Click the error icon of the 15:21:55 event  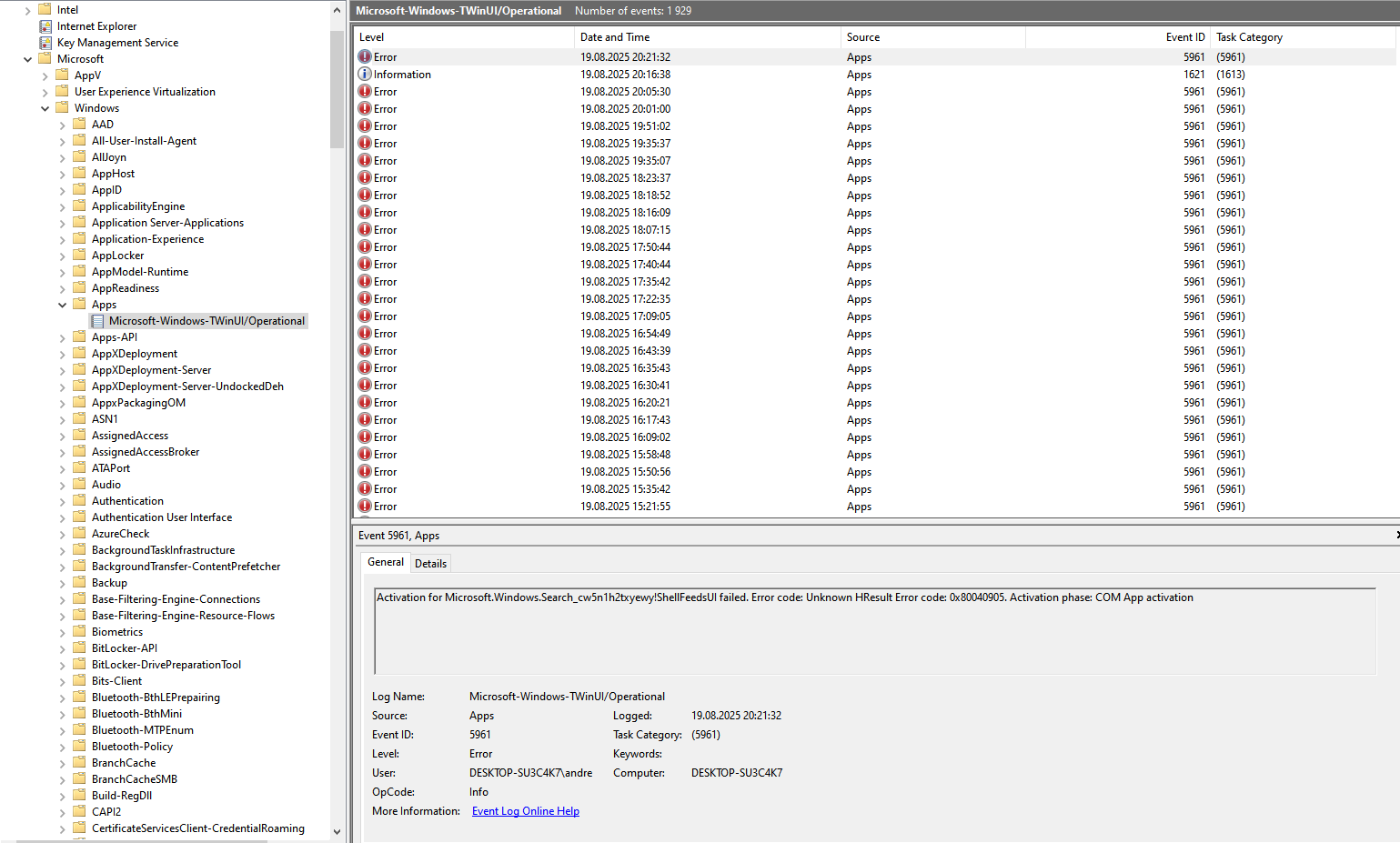(x=365, y=507)
